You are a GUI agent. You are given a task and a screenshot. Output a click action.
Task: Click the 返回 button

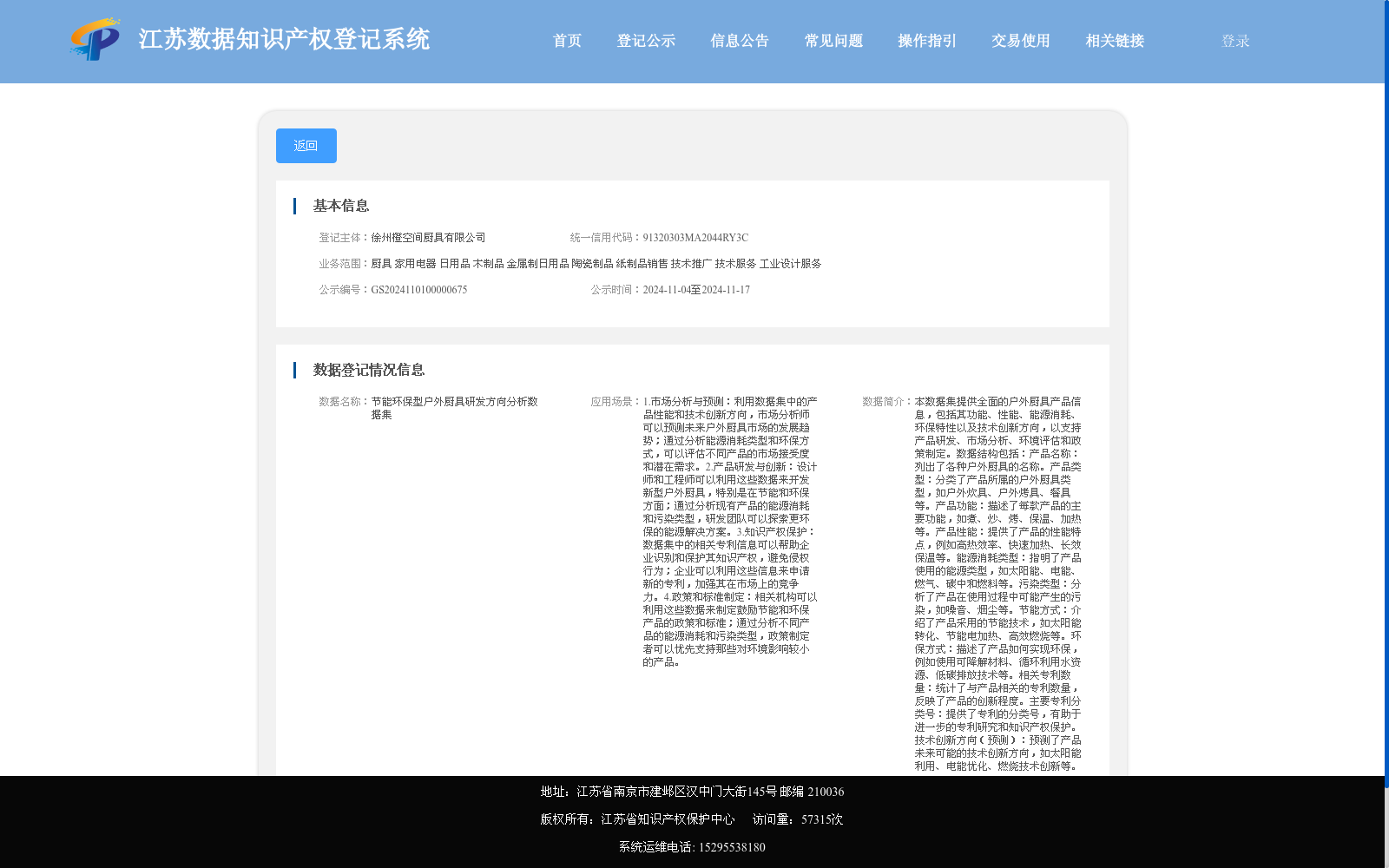point(306,146)
